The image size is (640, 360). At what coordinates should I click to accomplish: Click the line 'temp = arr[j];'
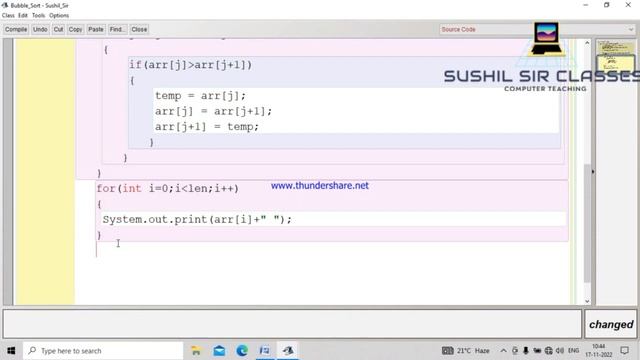(200, 96)
